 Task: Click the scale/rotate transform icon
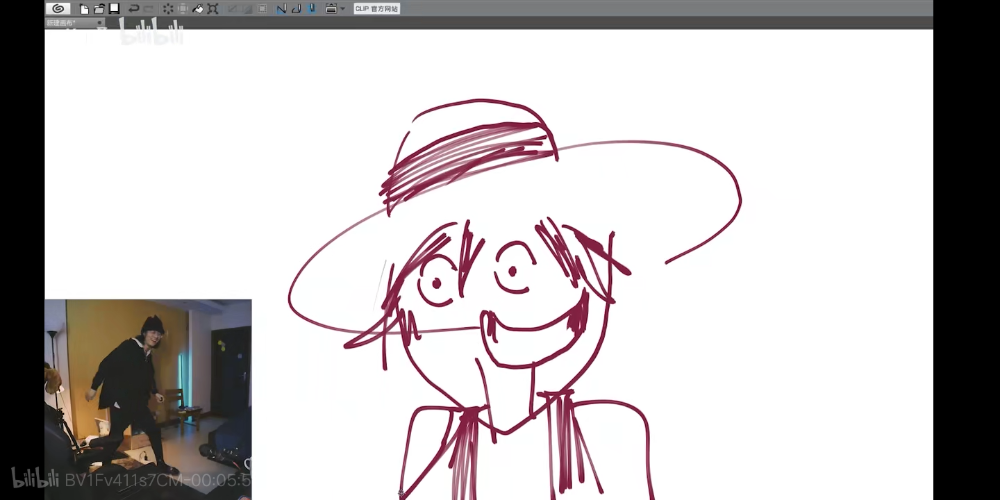[213, 9]
